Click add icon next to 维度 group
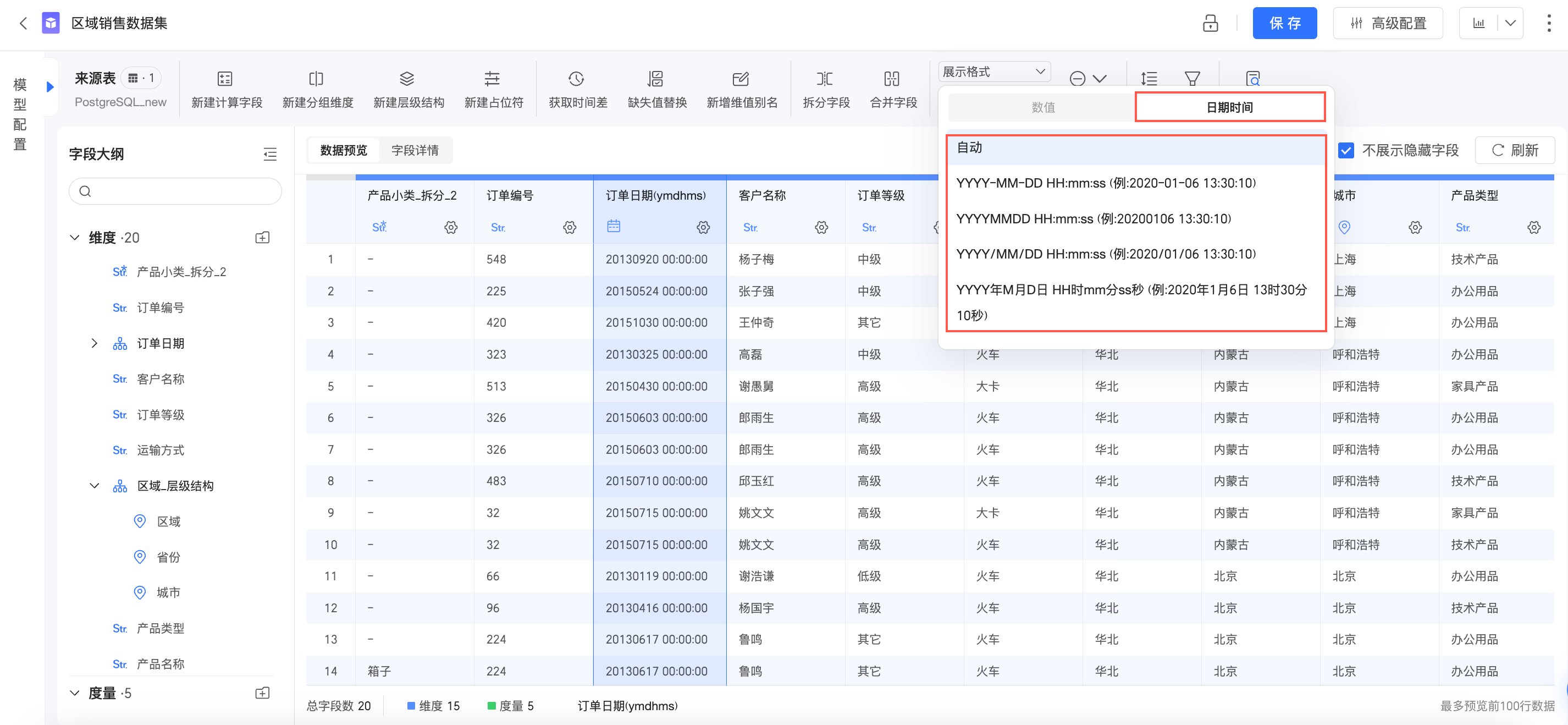1568x725 pixels. pyautogui.click(x=262, y=238)
